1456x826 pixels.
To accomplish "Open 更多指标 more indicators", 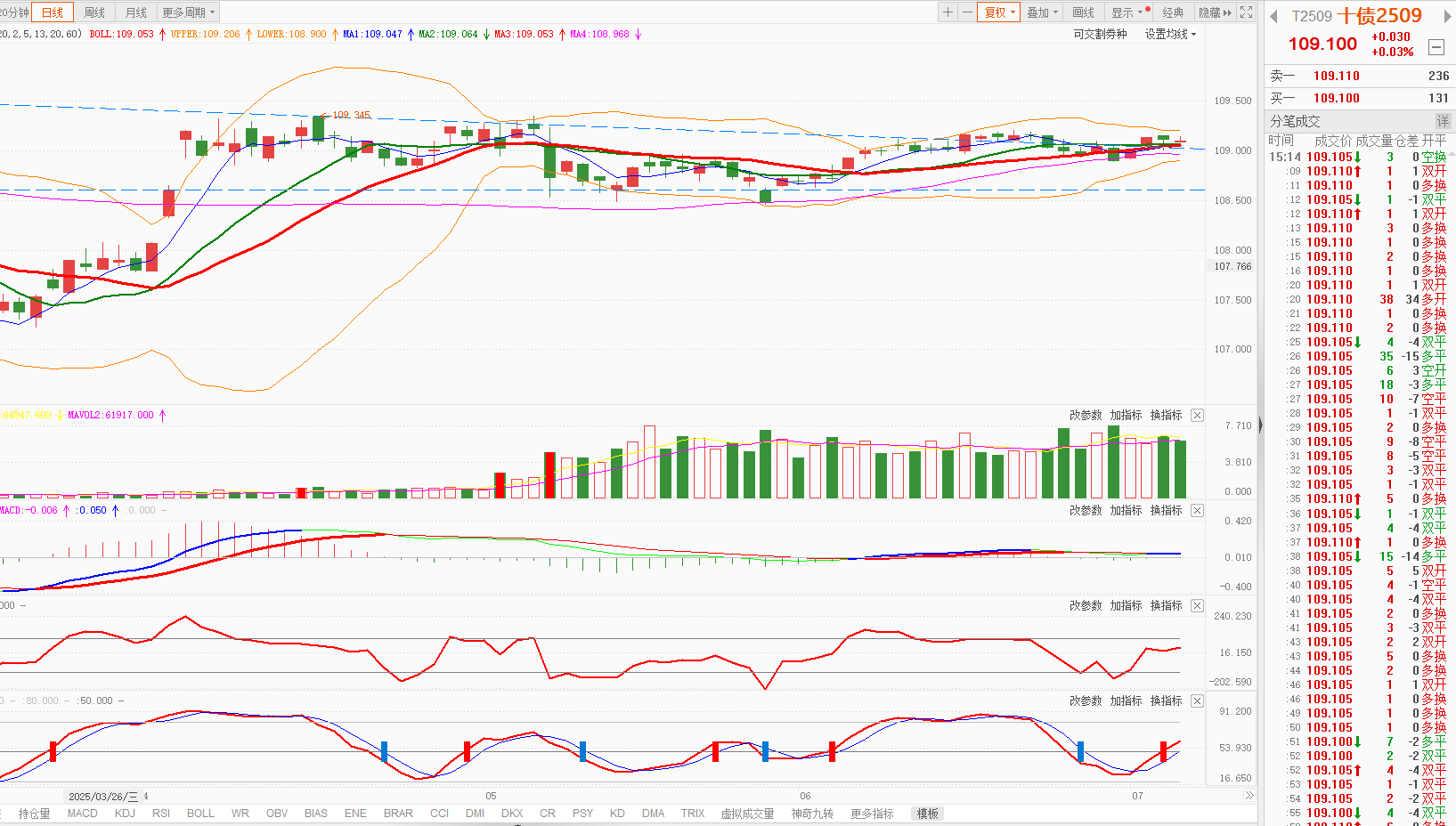I will [872, 814].
